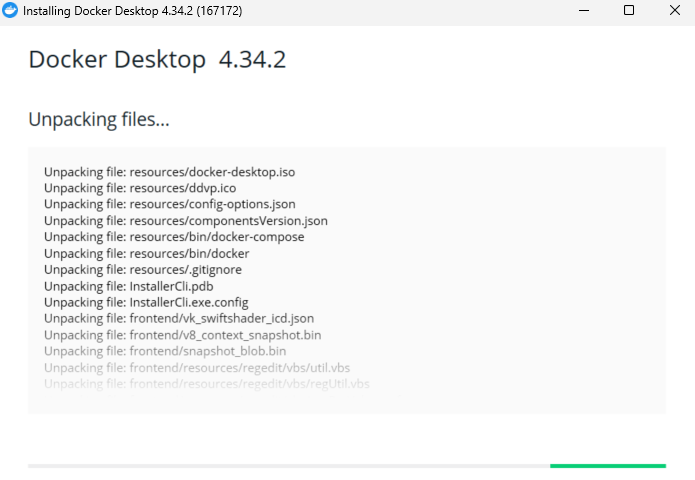Select the v8_context_snapshot.bin log line

click(x=183, y=335)
